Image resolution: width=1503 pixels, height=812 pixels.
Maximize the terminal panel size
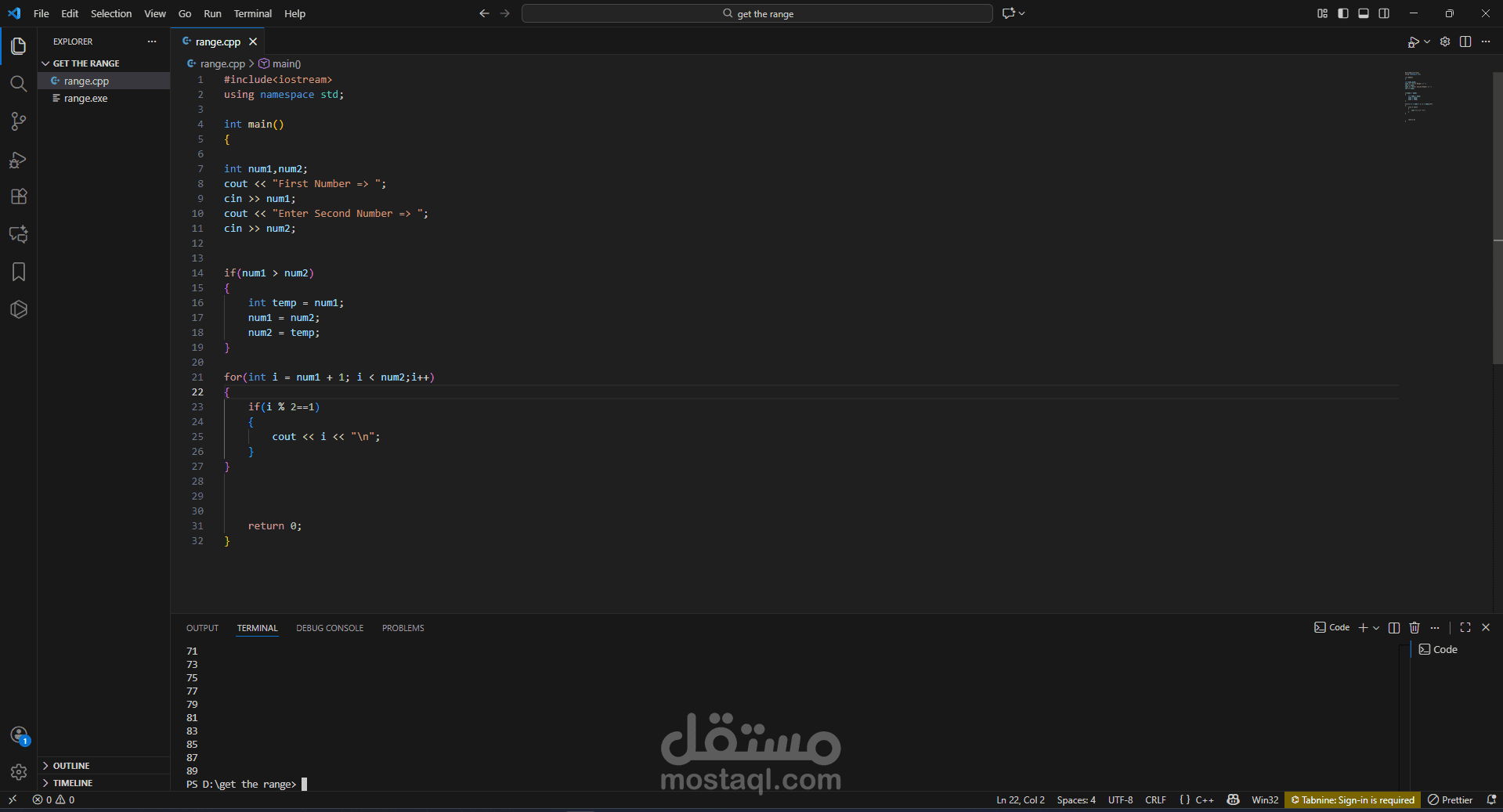1465,627
